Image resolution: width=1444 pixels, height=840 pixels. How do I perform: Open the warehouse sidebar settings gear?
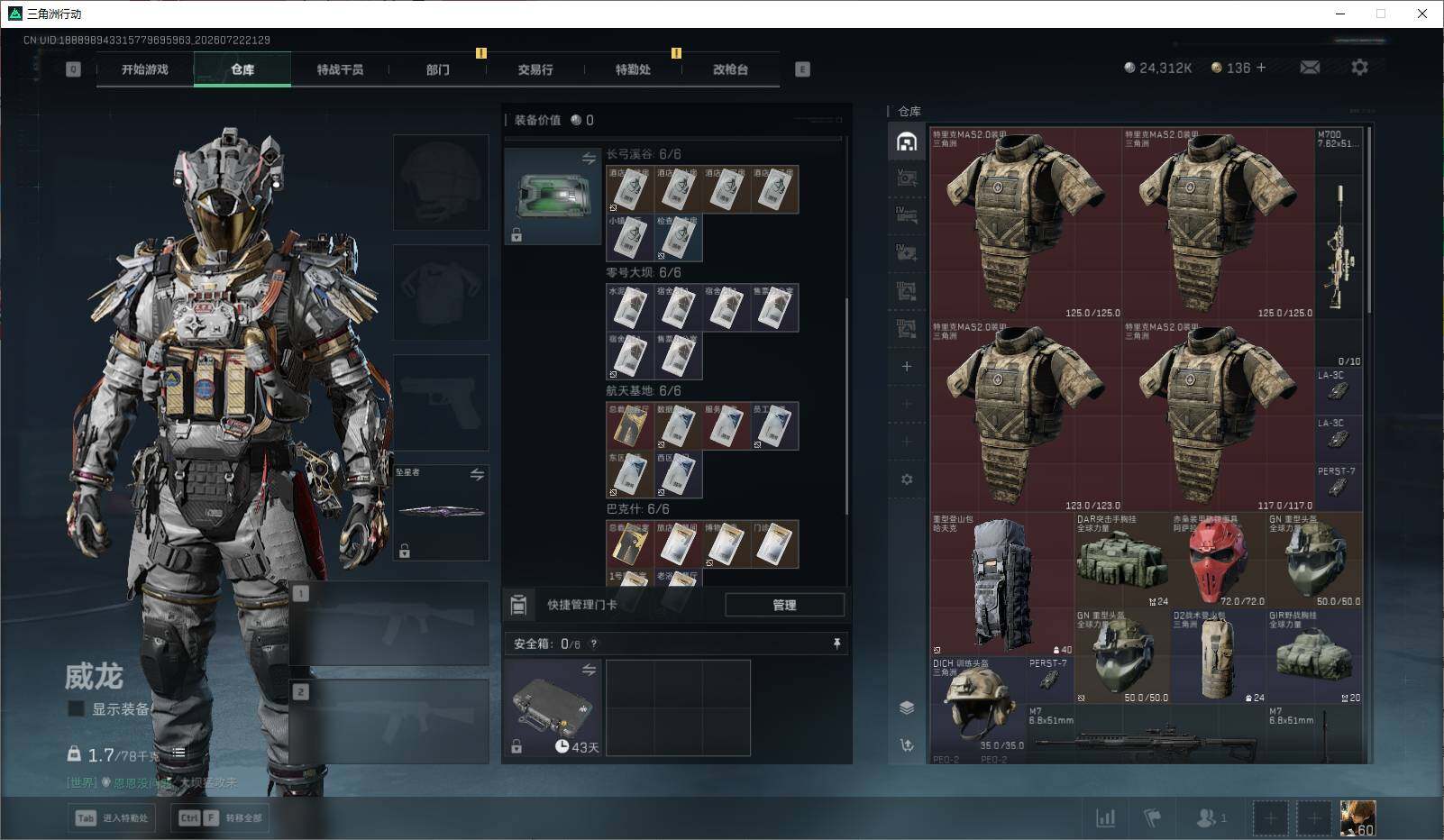[x=907, y=479]
